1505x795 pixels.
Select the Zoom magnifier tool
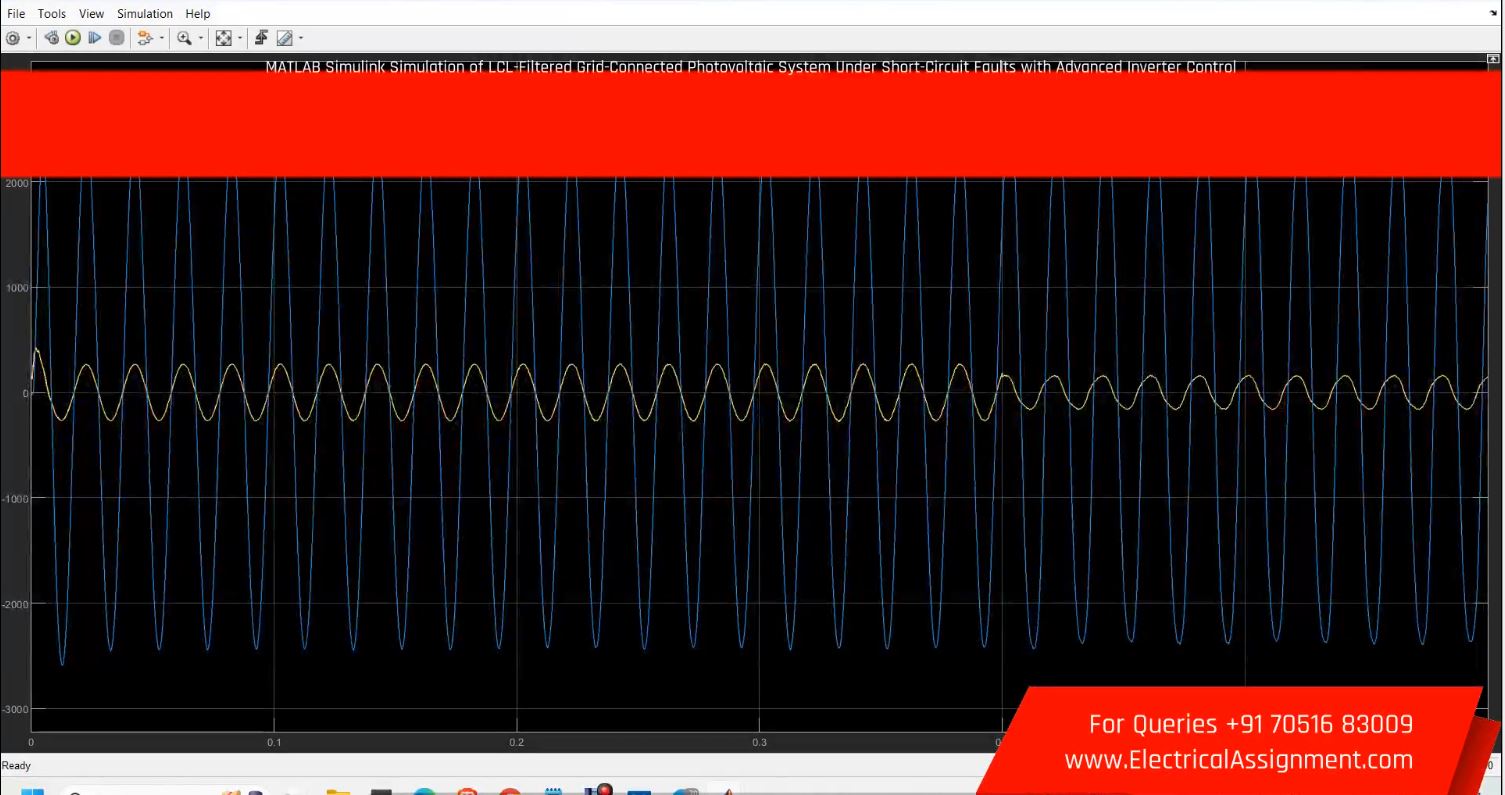[185, 38]
